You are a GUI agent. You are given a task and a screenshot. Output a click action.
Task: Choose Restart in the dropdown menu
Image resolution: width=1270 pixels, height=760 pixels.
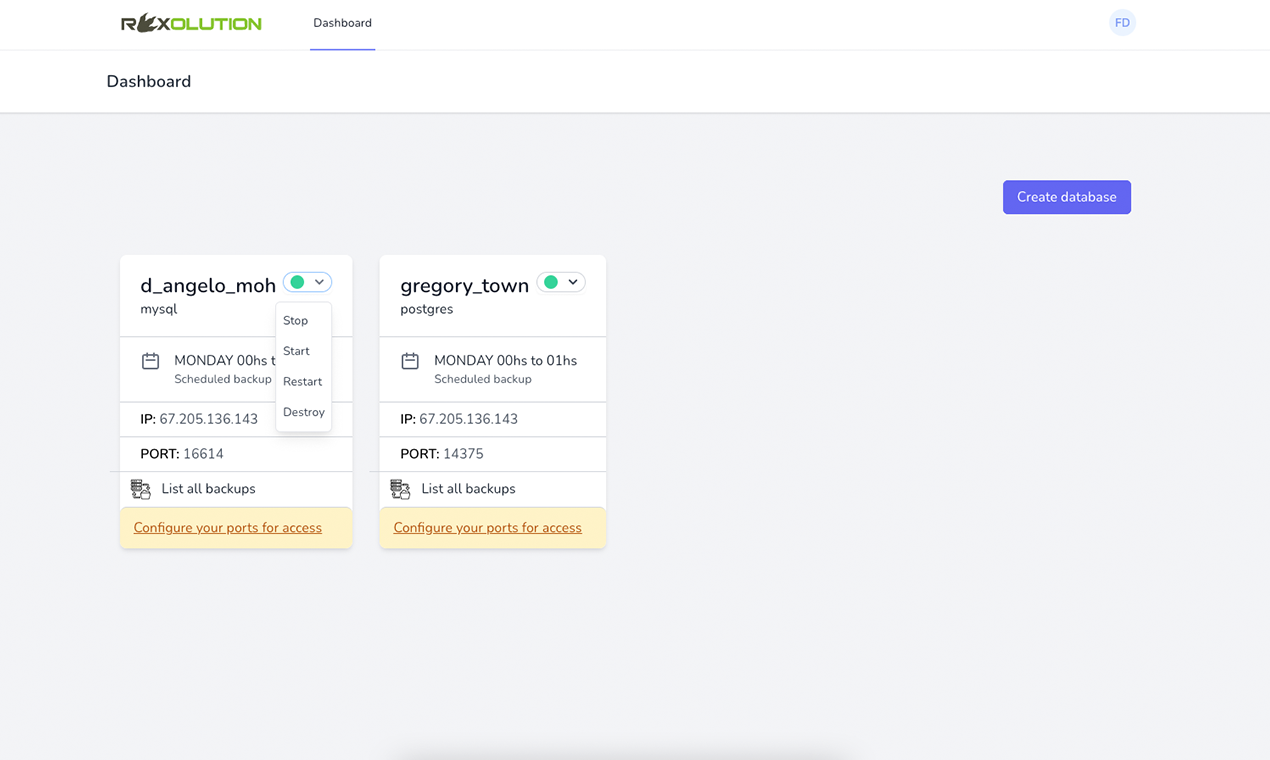point(303,382)
